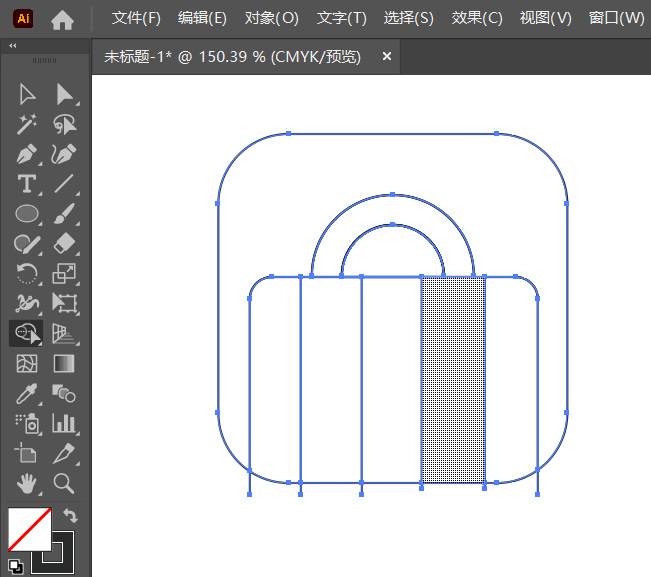Select the Hand tool
The image size is (651, 577).
[x=27, y=483]
